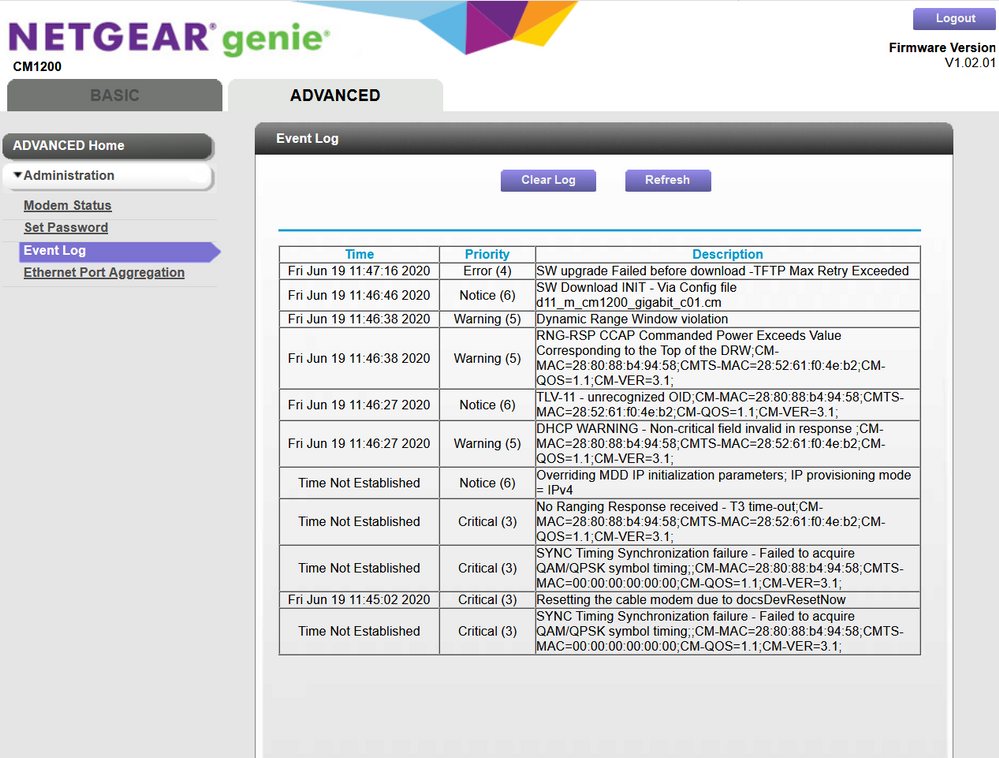Click the Time column header
The image size is (999, 758).
(x=359, y=255)
